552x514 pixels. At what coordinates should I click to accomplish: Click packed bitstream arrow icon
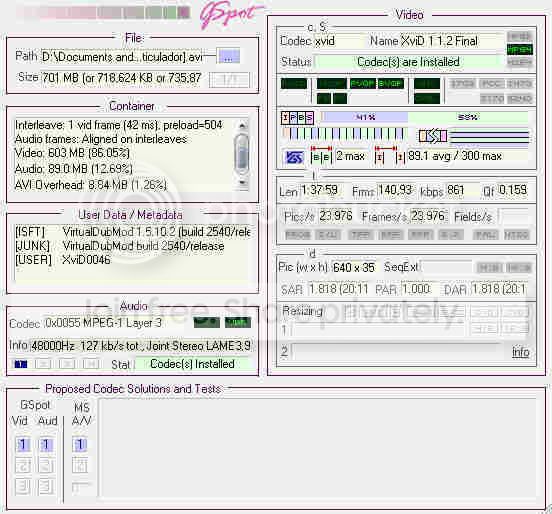(433, 136)
